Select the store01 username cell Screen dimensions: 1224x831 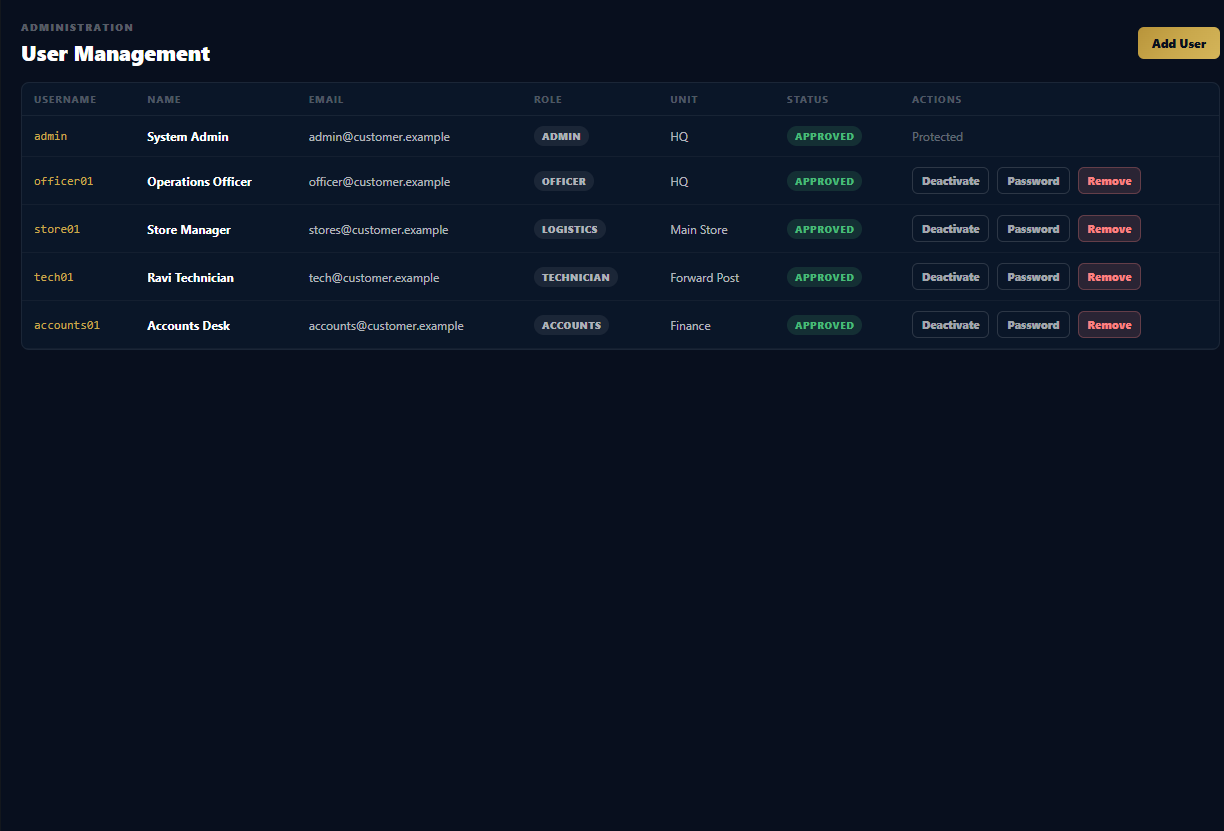click(x=57, y=229)
